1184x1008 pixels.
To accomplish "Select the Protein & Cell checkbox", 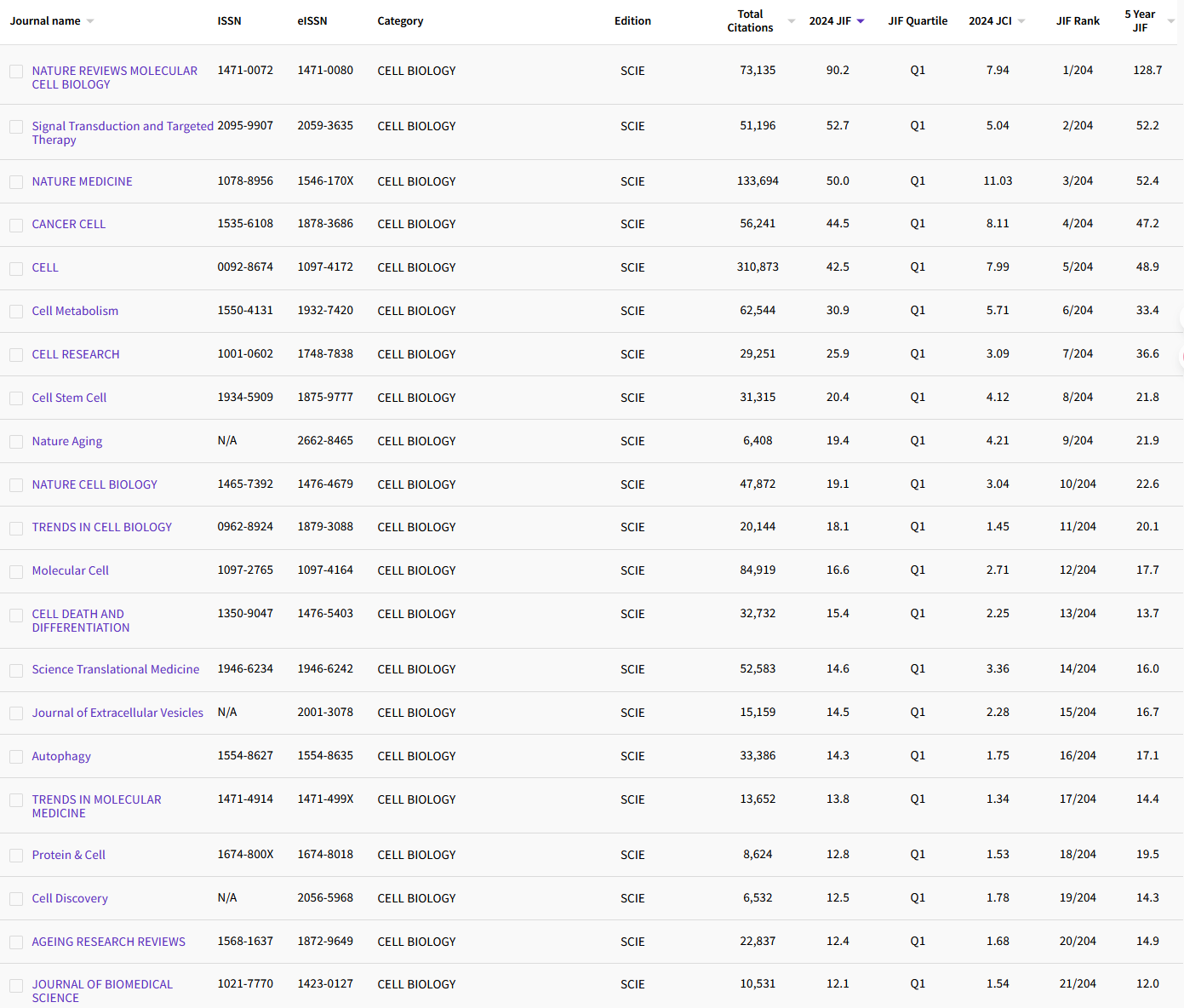I will pos(16,856).
